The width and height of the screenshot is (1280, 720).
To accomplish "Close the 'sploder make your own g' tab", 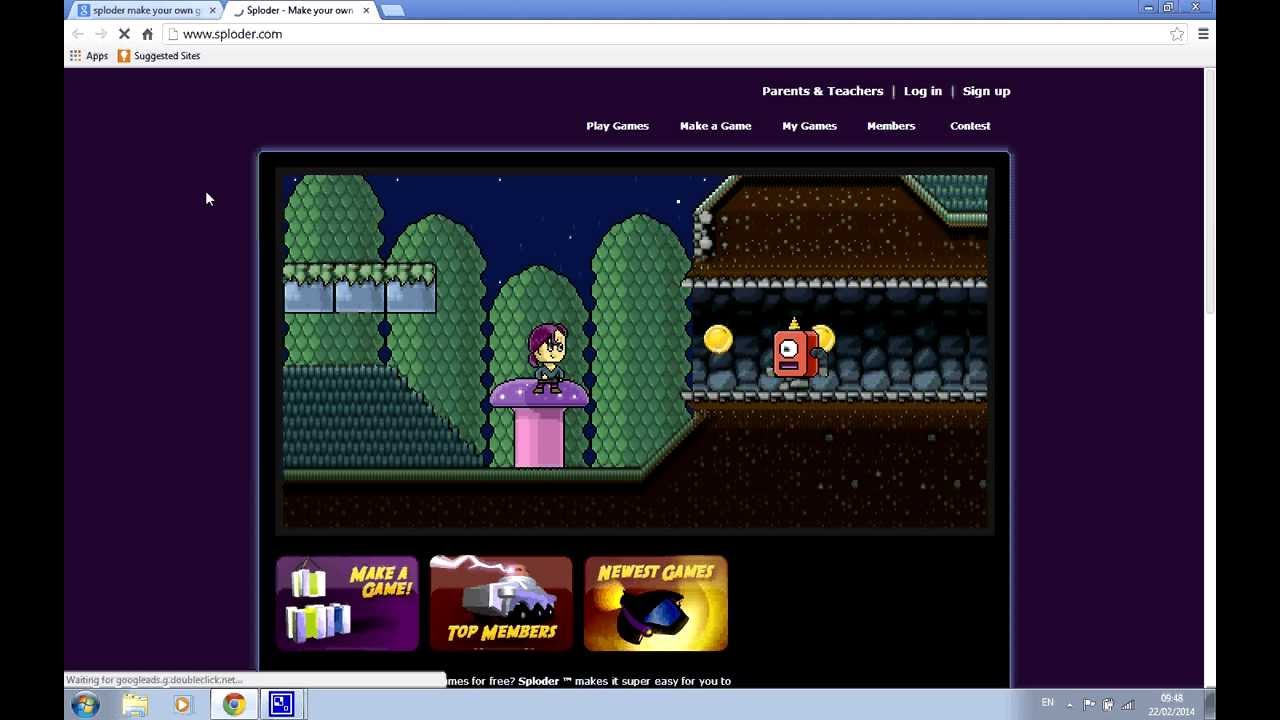I will tap(212, 10).
